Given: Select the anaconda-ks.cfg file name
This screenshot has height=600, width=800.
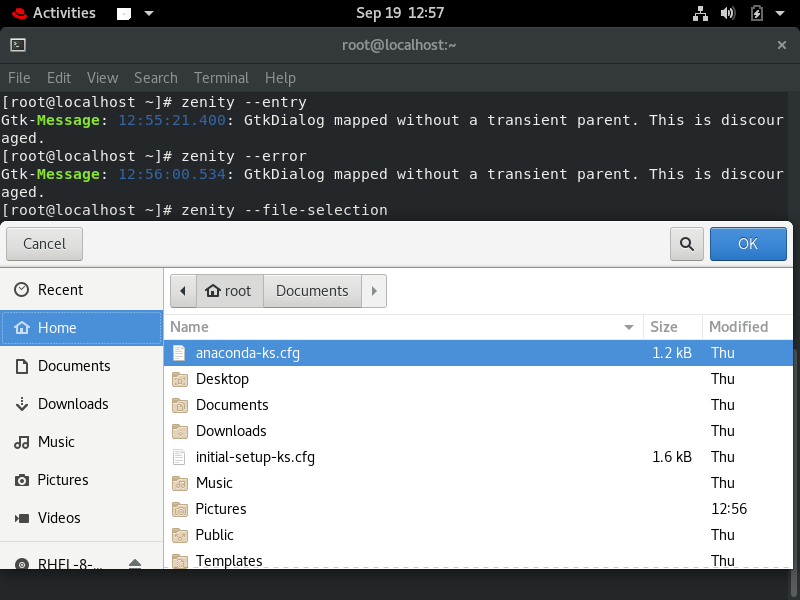Looking at the screenshot, I should pyautogui.click(x=247, y=353).
